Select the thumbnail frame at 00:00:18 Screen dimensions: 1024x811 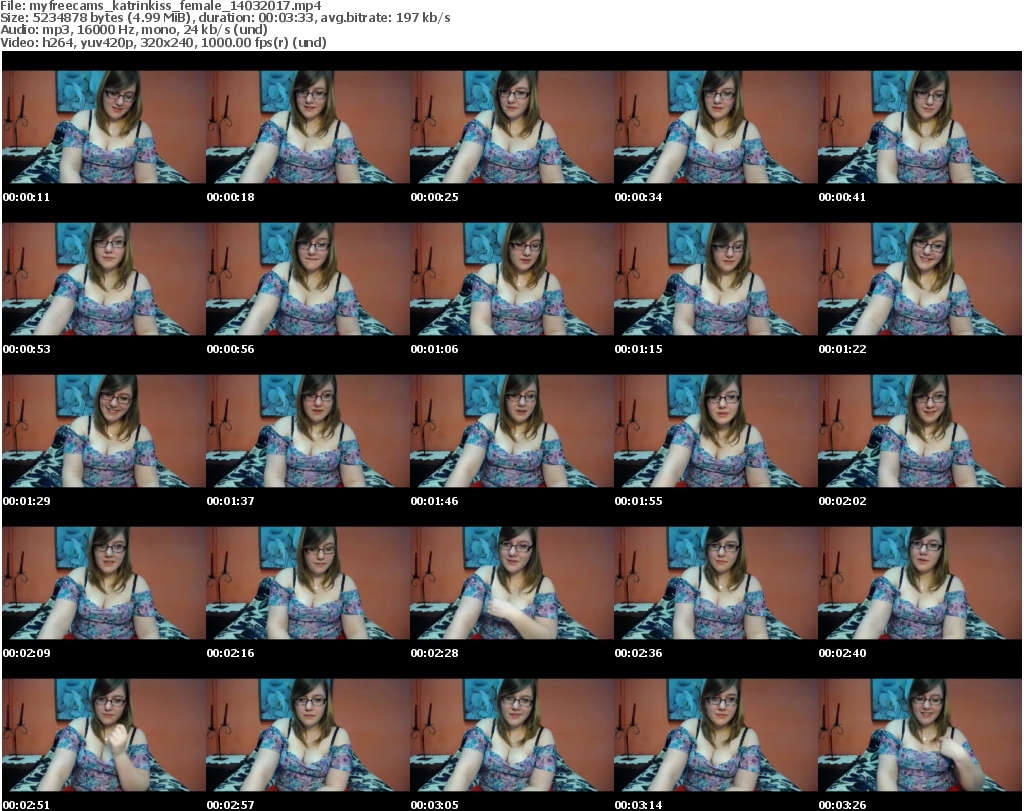coord(308,127)
